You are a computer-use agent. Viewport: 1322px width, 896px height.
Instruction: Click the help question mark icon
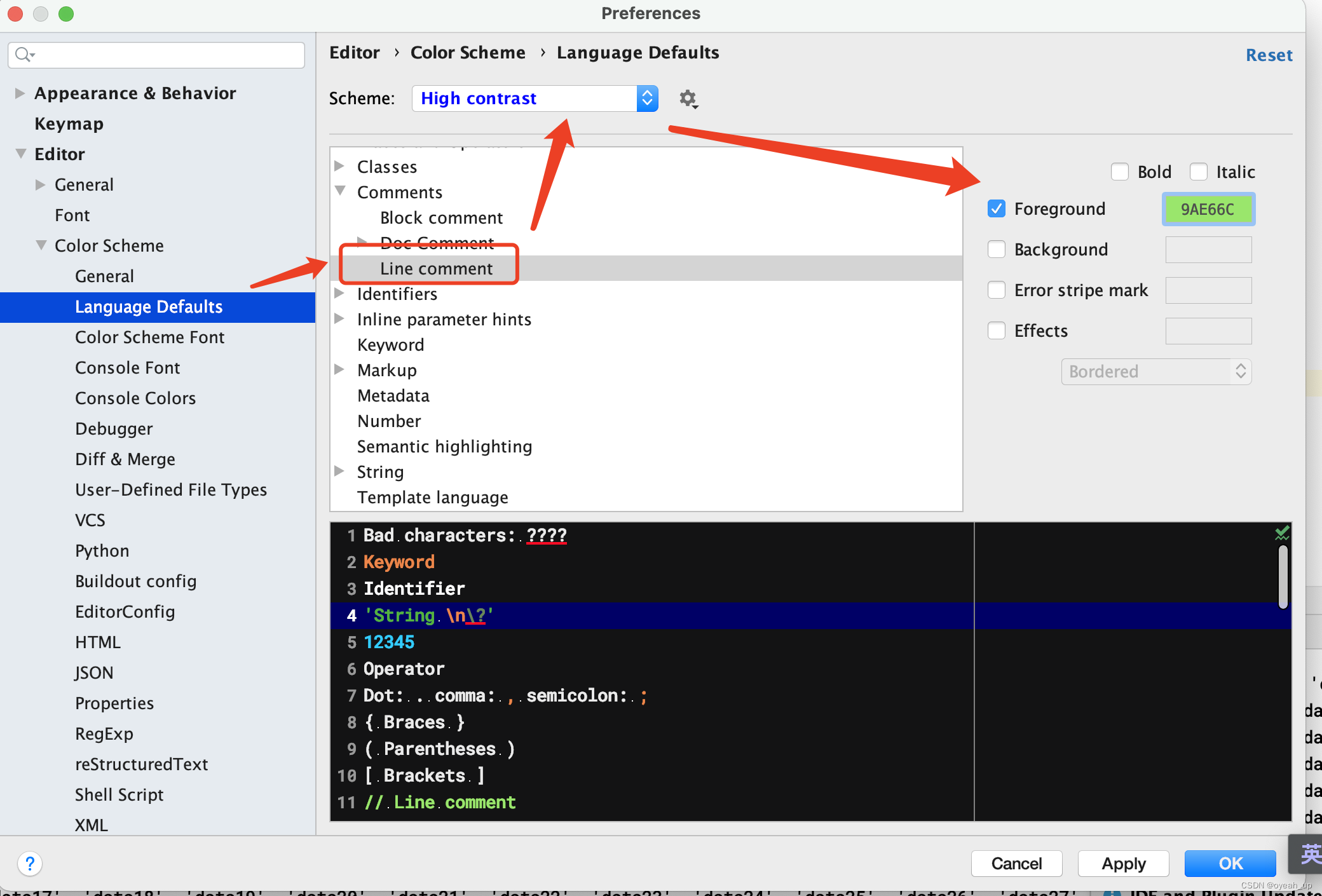(30, 863)
